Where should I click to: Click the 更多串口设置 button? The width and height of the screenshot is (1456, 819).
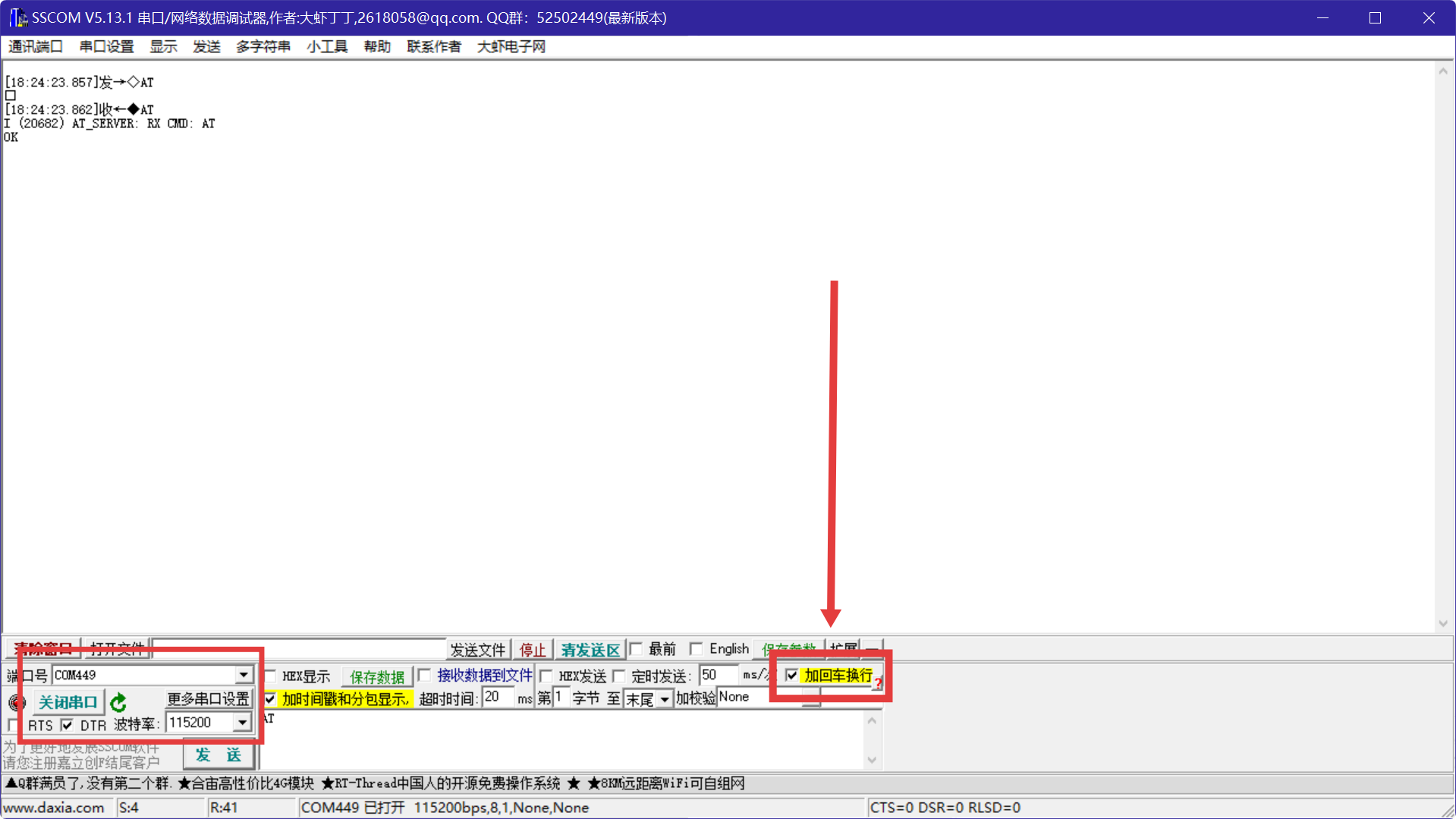208,698
